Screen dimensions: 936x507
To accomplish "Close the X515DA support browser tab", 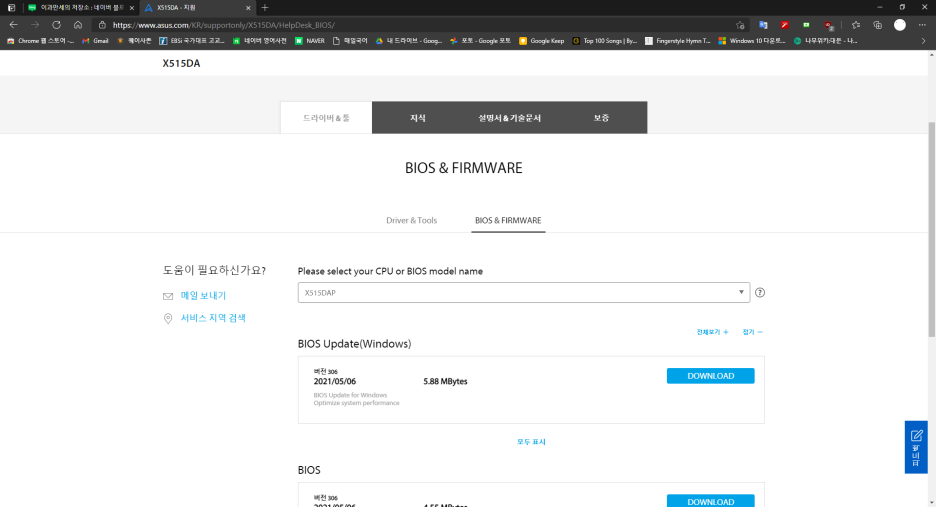I will click(248, 8).
